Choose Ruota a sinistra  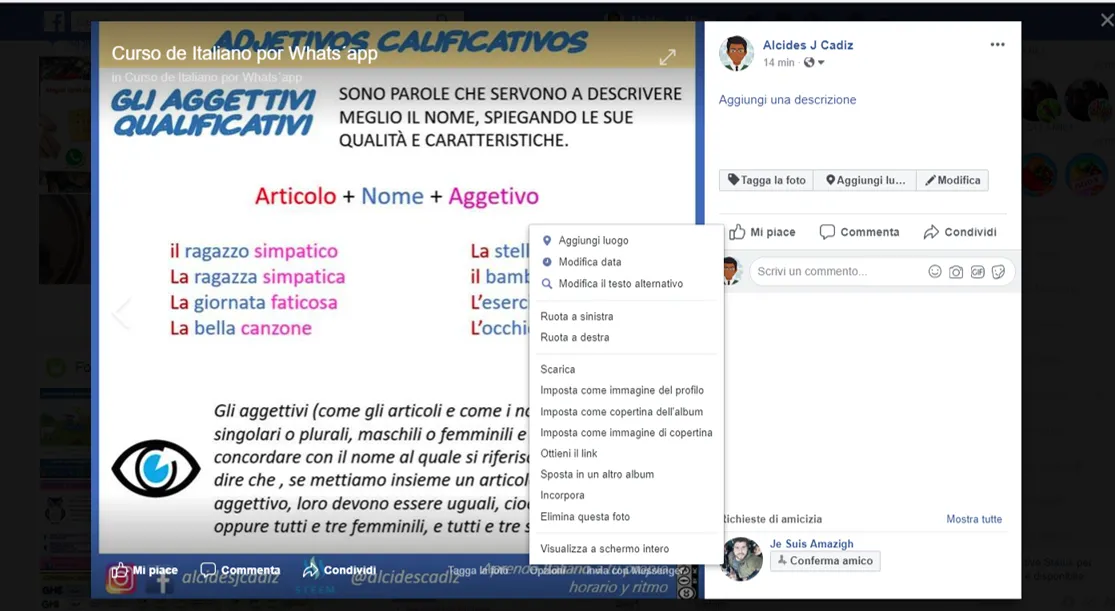tap(626, 316)
